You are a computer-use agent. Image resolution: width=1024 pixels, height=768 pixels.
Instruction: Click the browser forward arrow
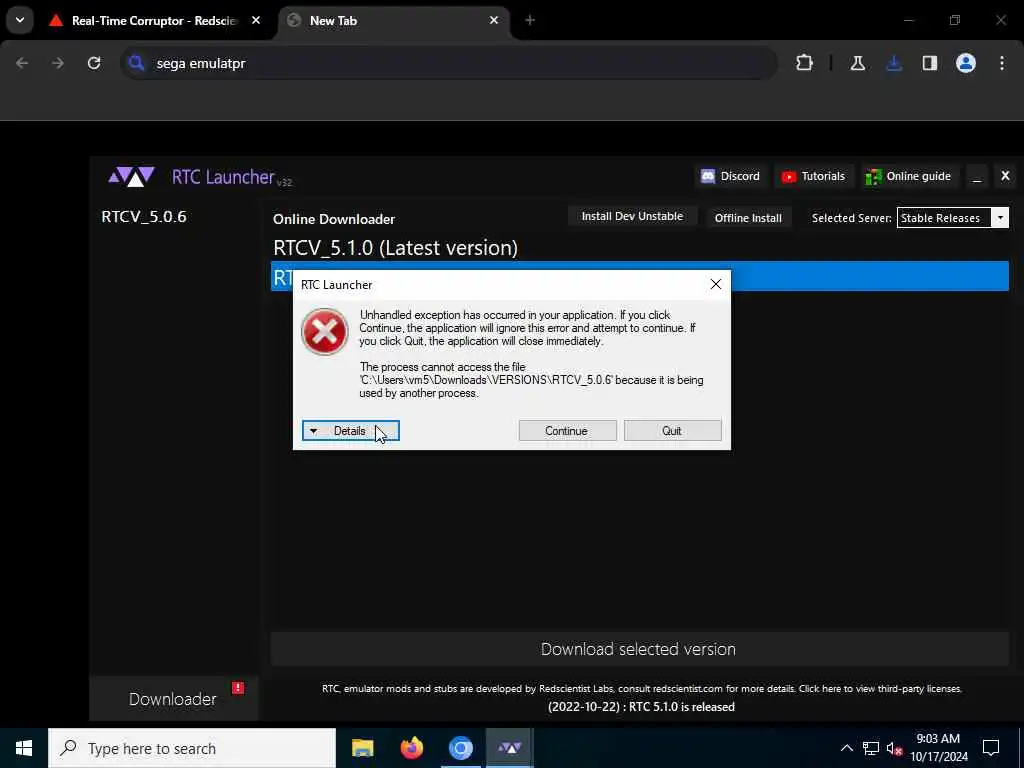pos(58,63)
